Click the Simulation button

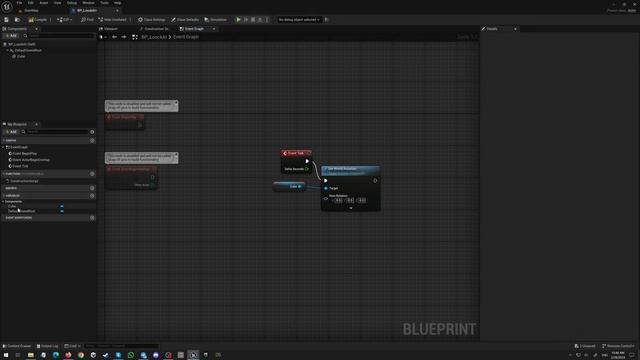coord(216,20)
